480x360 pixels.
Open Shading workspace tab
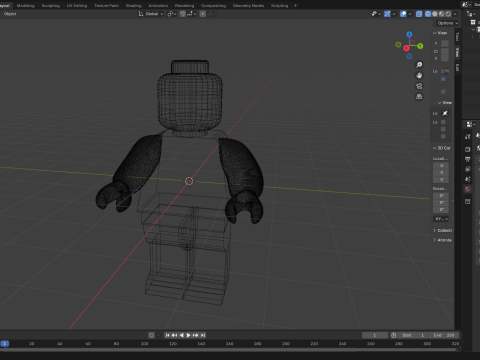click(x=133, y=5)
